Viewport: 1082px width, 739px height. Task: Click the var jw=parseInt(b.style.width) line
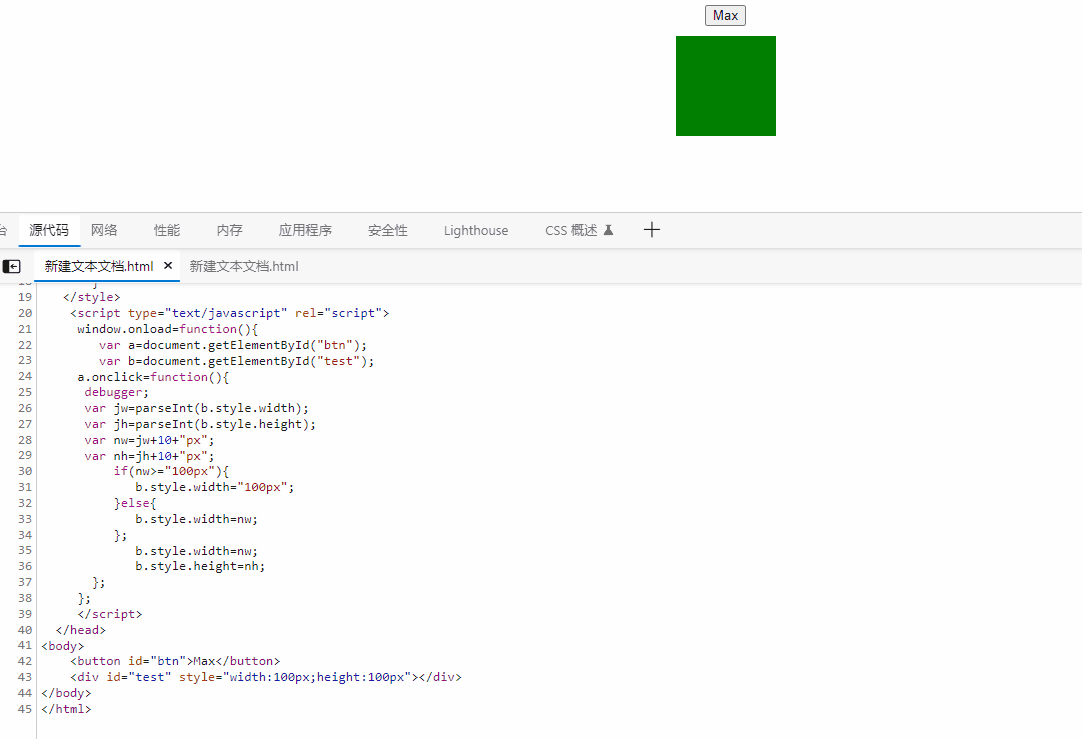197,408
